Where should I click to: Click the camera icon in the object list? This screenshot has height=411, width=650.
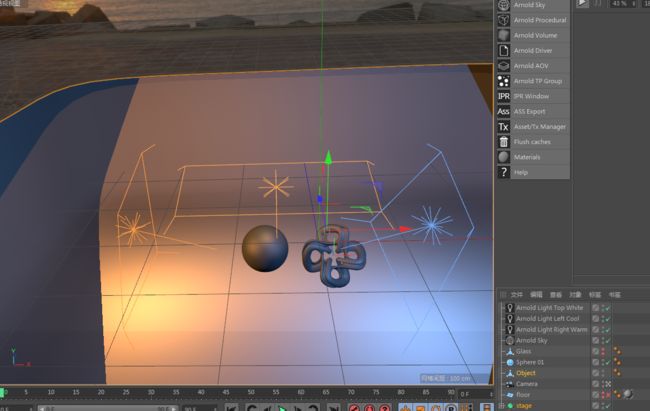(510, 384)
